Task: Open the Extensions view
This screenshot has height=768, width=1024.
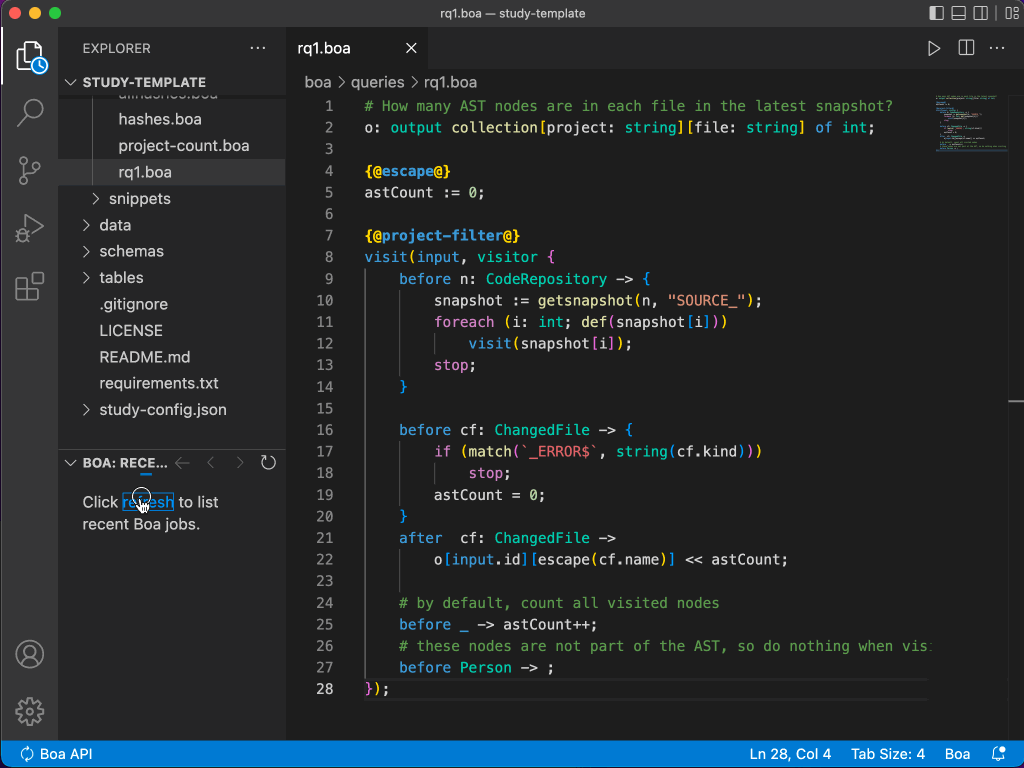Action: (x=30, y=287)
